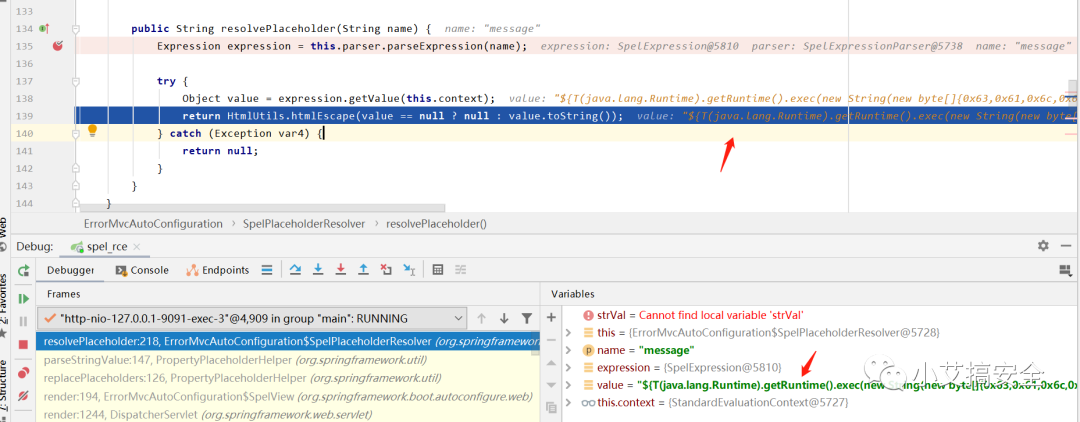
Task: Click the blue Step Into icon
Action: (318, 270)
